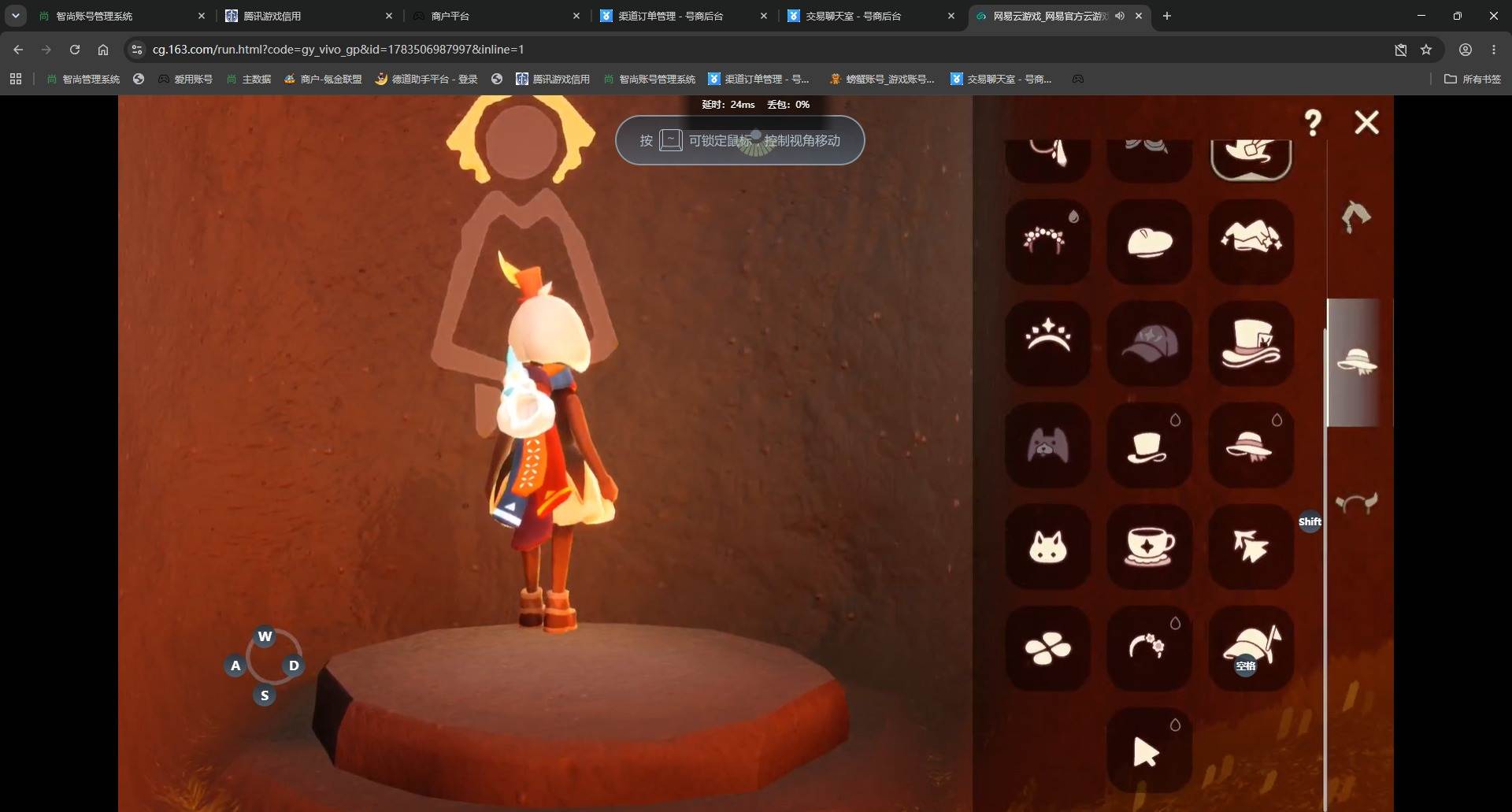
Task: Switch to the horns category tab
Action: [1357, 502]
